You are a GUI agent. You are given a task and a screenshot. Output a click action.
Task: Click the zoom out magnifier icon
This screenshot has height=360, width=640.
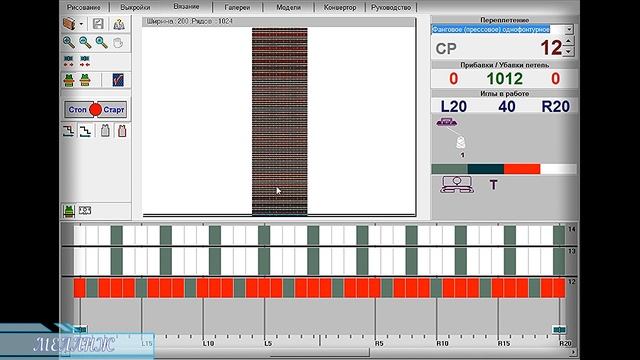coord(85,42)
